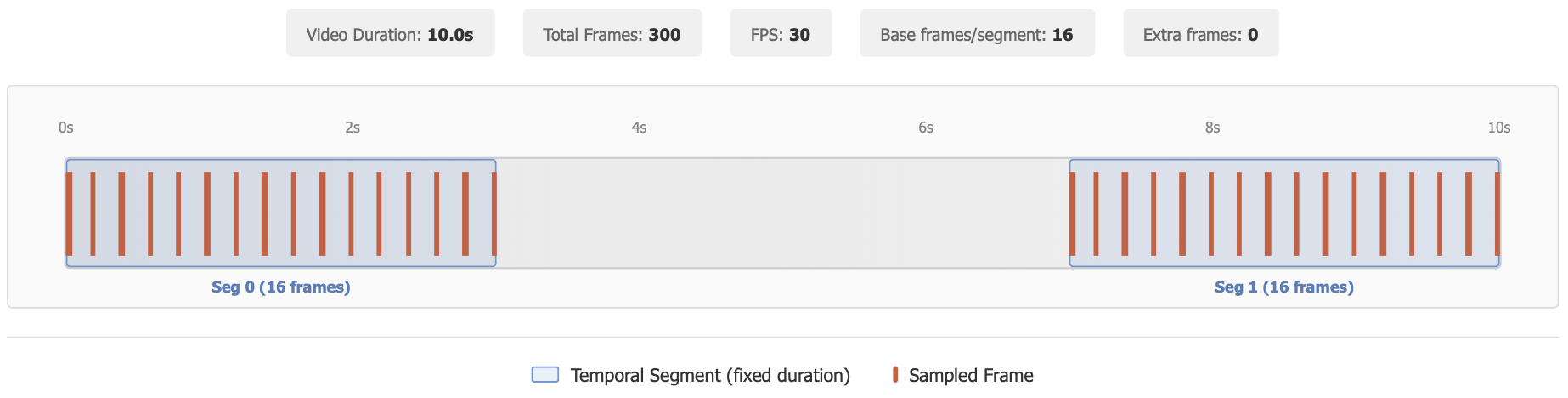Image resolution: width=1568 pixels, height=398 pixels.
Task: Click the Sampled Frame legend marker
Action: coord(895,375)
